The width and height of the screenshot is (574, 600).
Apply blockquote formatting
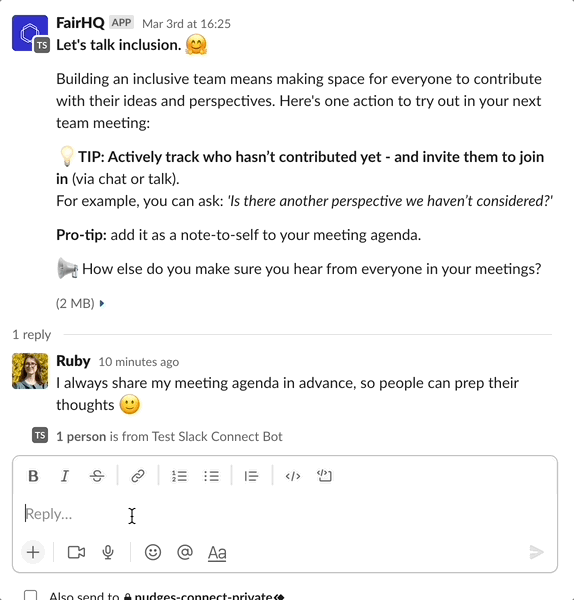point(251,476)
